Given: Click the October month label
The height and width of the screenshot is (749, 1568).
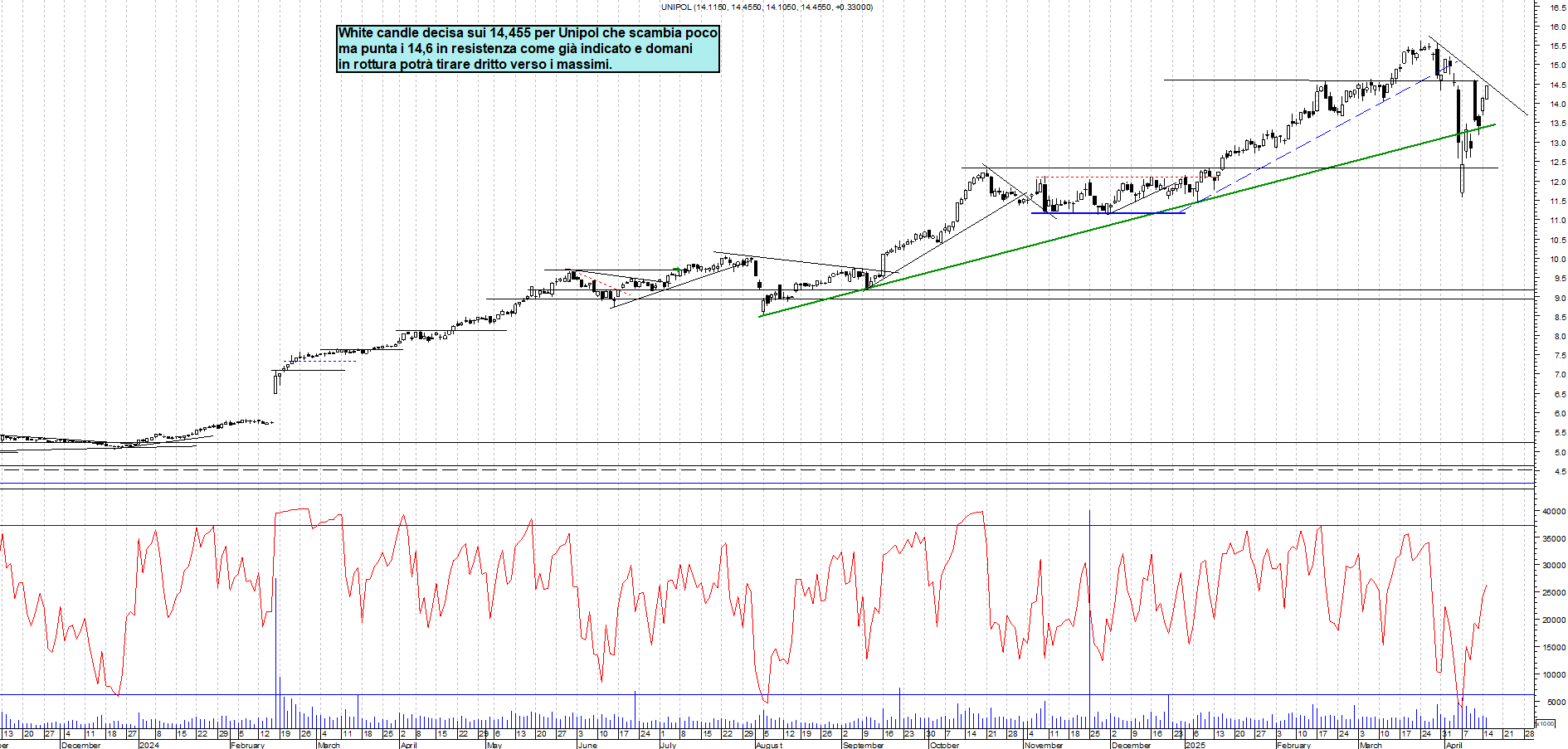Looking at the screenshot, I should (x=944, y=745).
